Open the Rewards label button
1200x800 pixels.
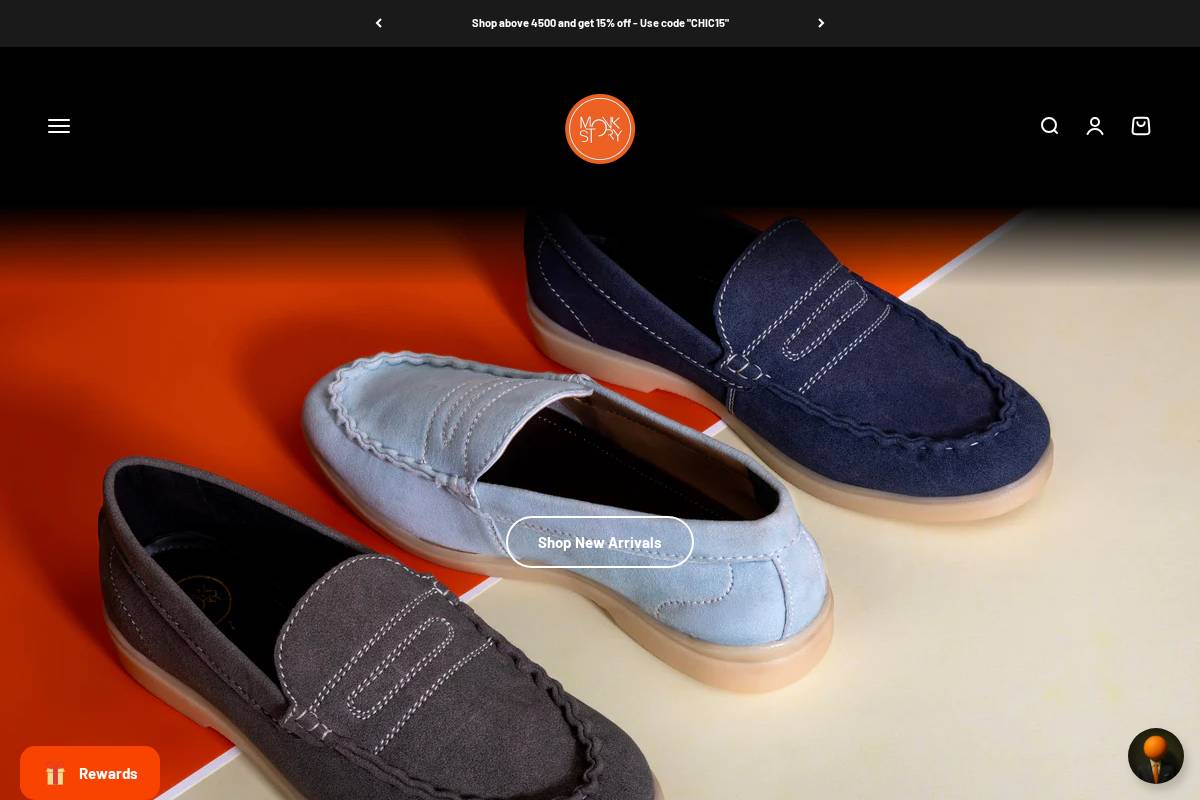108,774
